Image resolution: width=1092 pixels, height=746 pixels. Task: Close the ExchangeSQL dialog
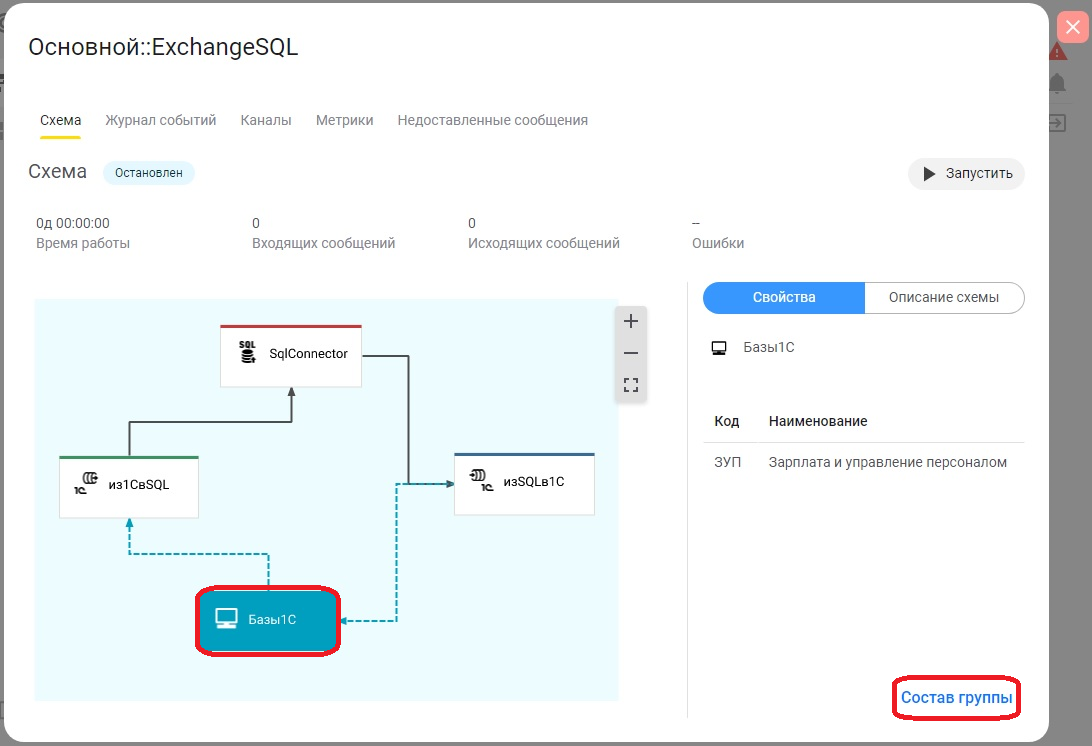coord(1072,27)
